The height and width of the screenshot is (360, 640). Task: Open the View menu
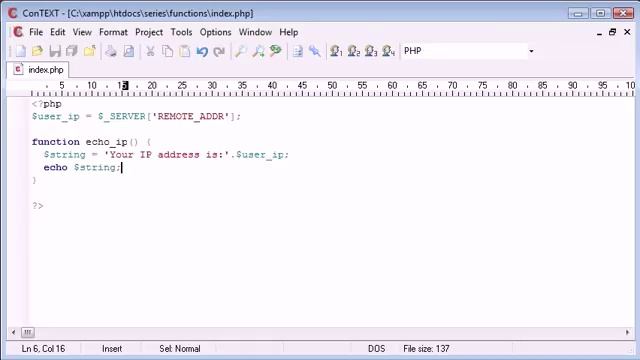point(82,32)
